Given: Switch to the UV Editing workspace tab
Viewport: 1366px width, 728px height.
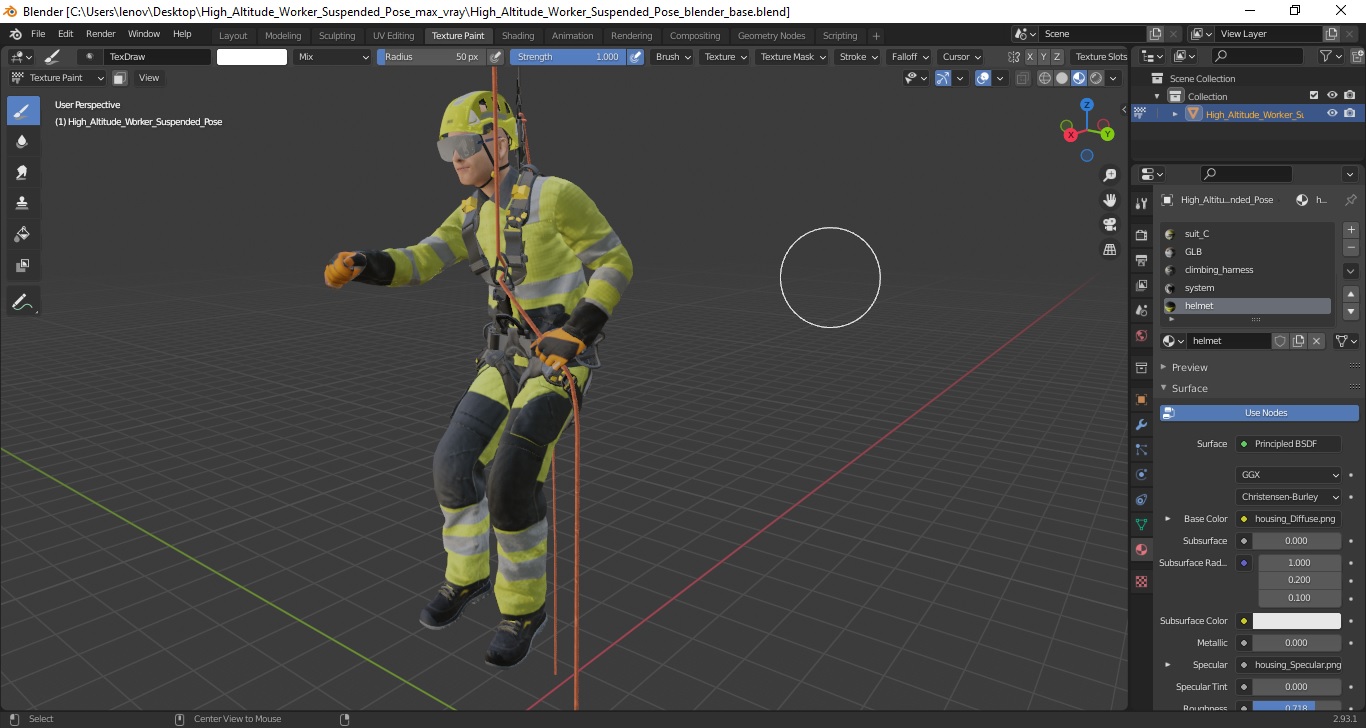Looking at the screenshot, I should (393, 36).
